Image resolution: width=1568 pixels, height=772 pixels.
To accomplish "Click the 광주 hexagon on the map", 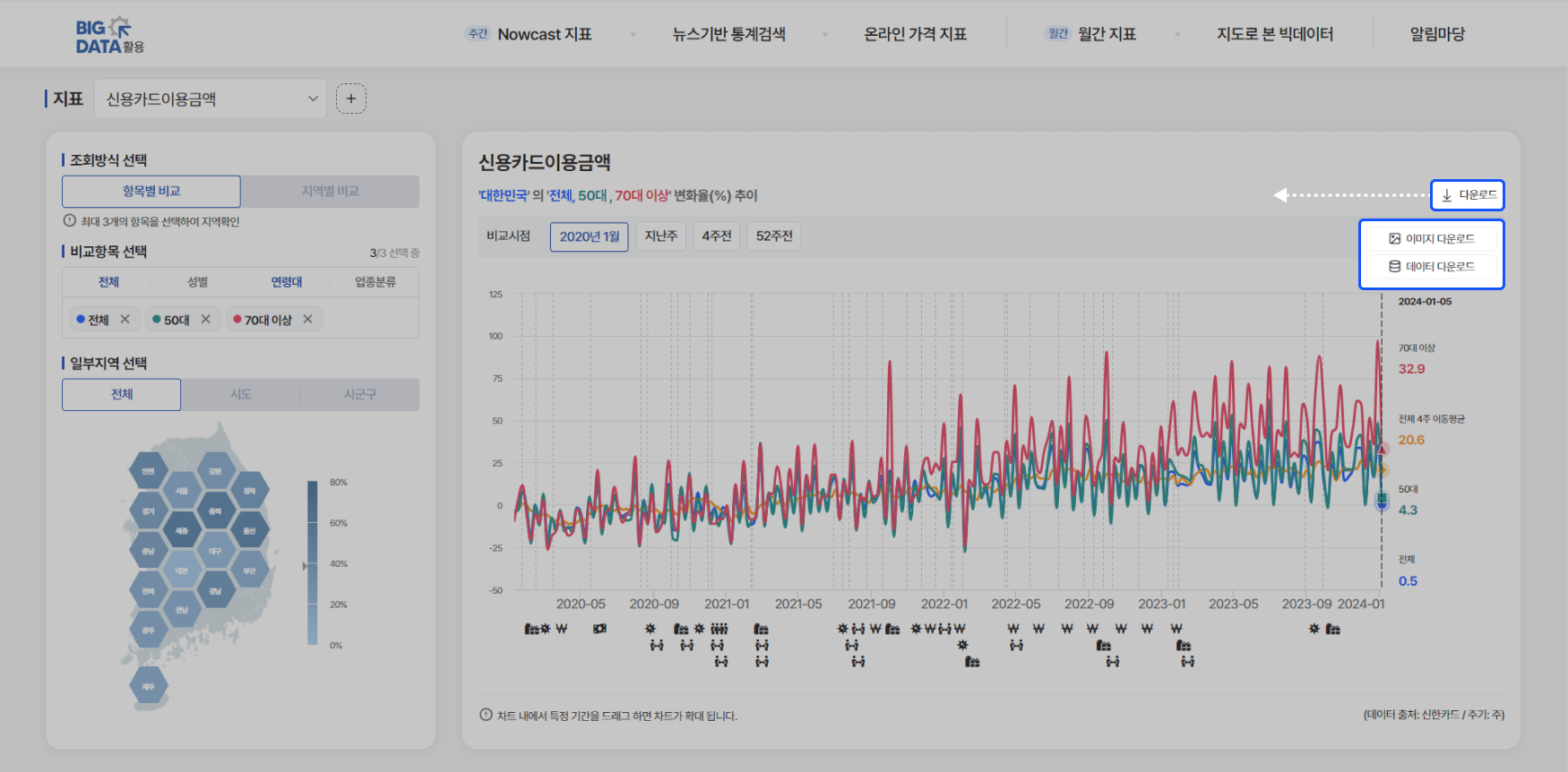I will click(148, 630).
